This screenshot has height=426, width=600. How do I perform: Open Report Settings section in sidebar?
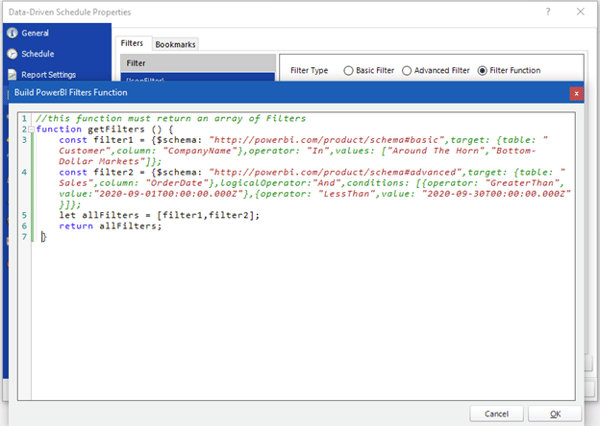[42, 75]
